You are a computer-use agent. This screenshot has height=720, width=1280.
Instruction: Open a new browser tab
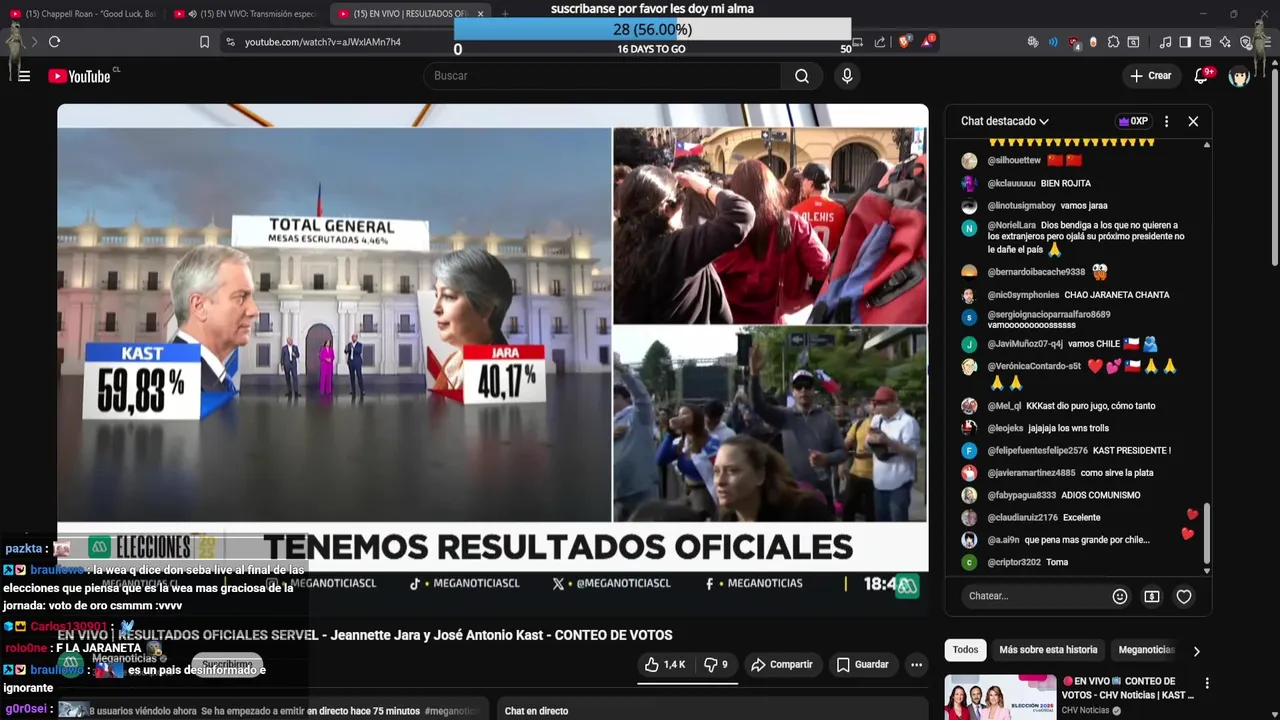(x=505, y=14)
